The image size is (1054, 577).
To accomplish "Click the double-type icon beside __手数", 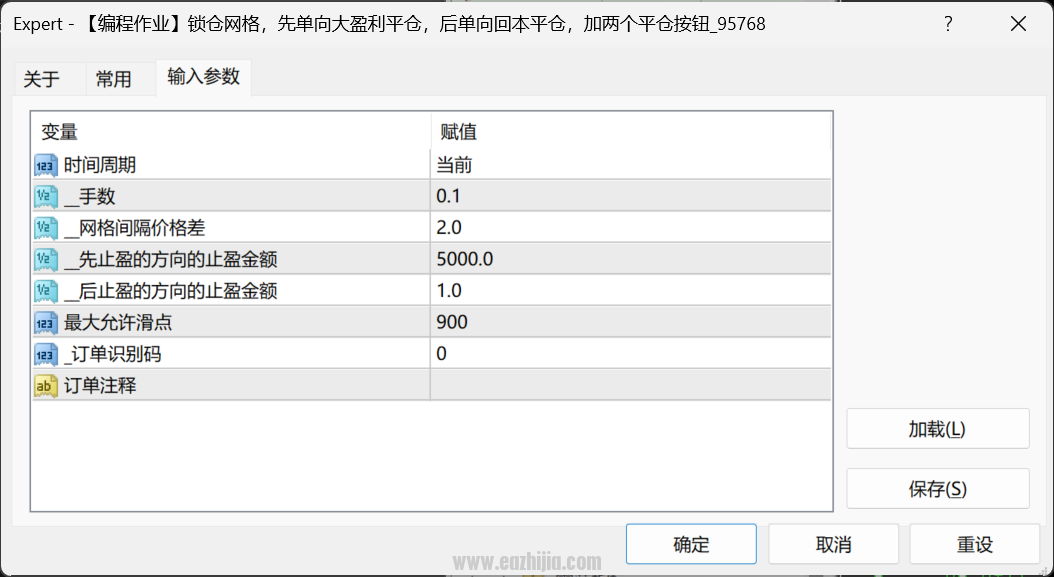I will 46,196.
